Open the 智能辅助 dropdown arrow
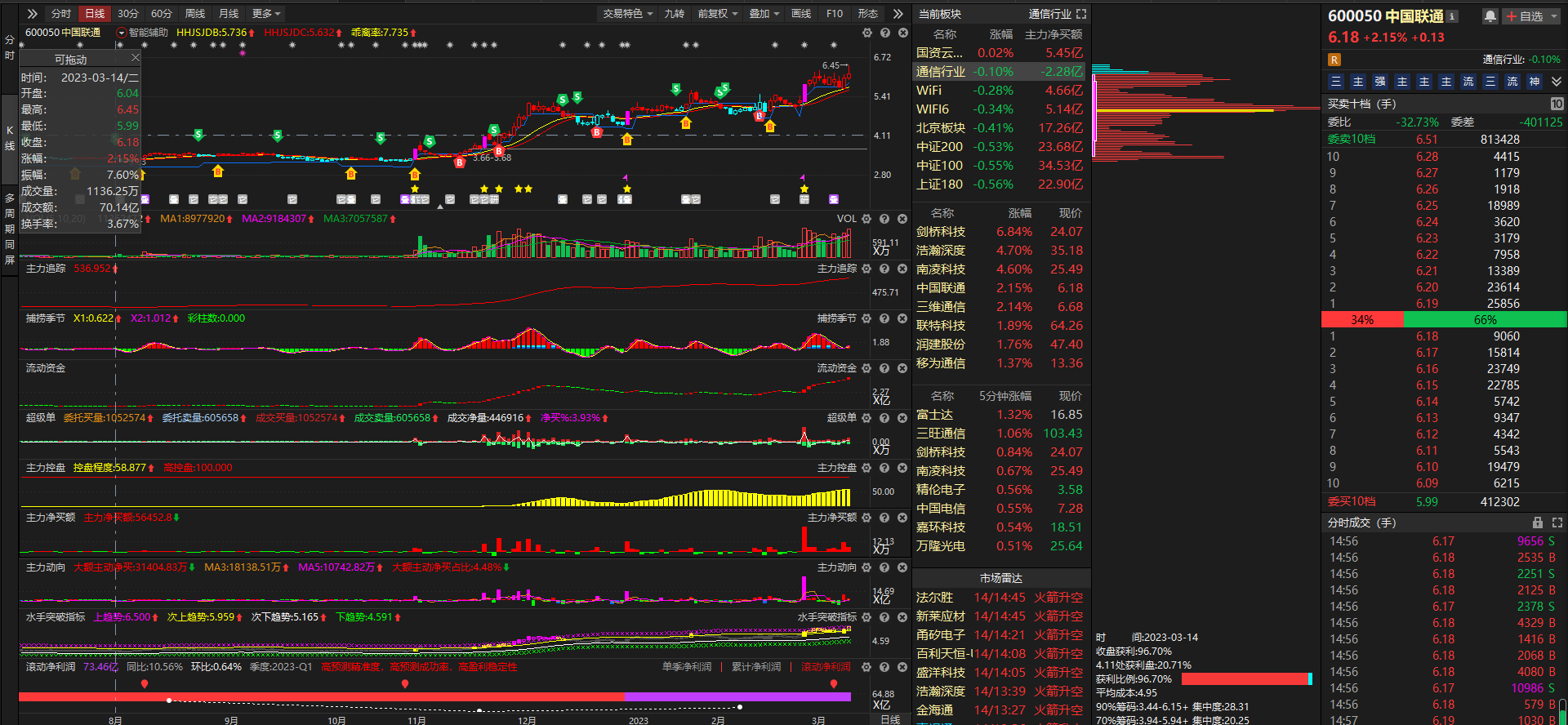This screenshot has height=725, width=1568. coord(122,33)
